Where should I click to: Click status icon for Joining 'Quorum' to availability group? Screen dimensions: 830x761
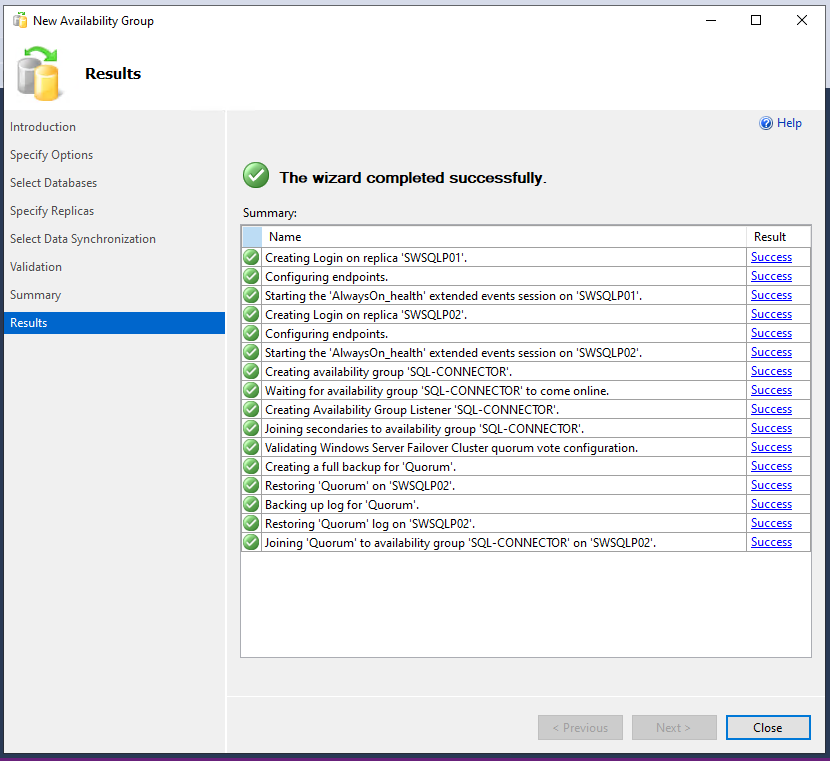point(251,542)
